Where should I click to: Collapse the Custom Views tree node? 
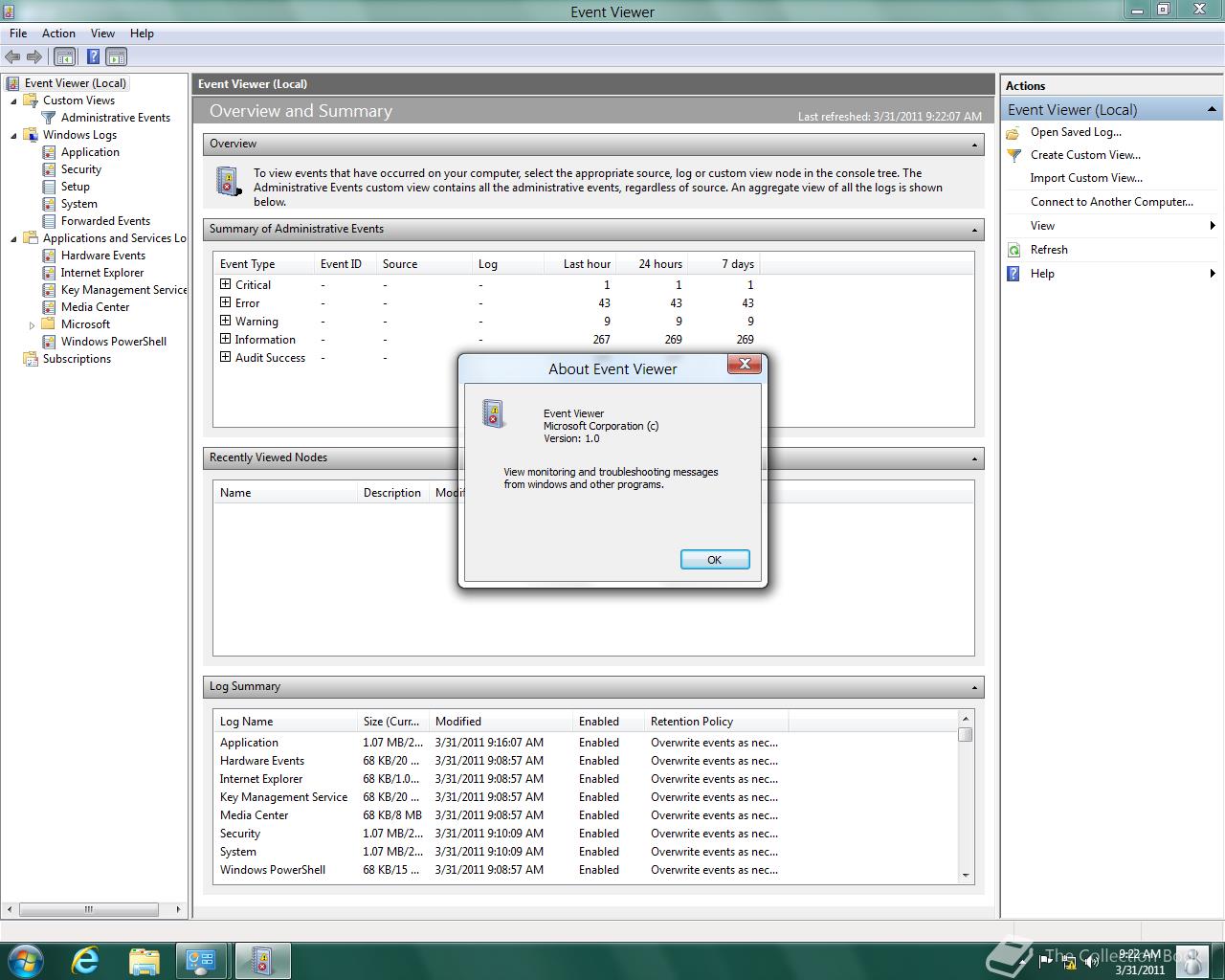[x=13, y=100]
